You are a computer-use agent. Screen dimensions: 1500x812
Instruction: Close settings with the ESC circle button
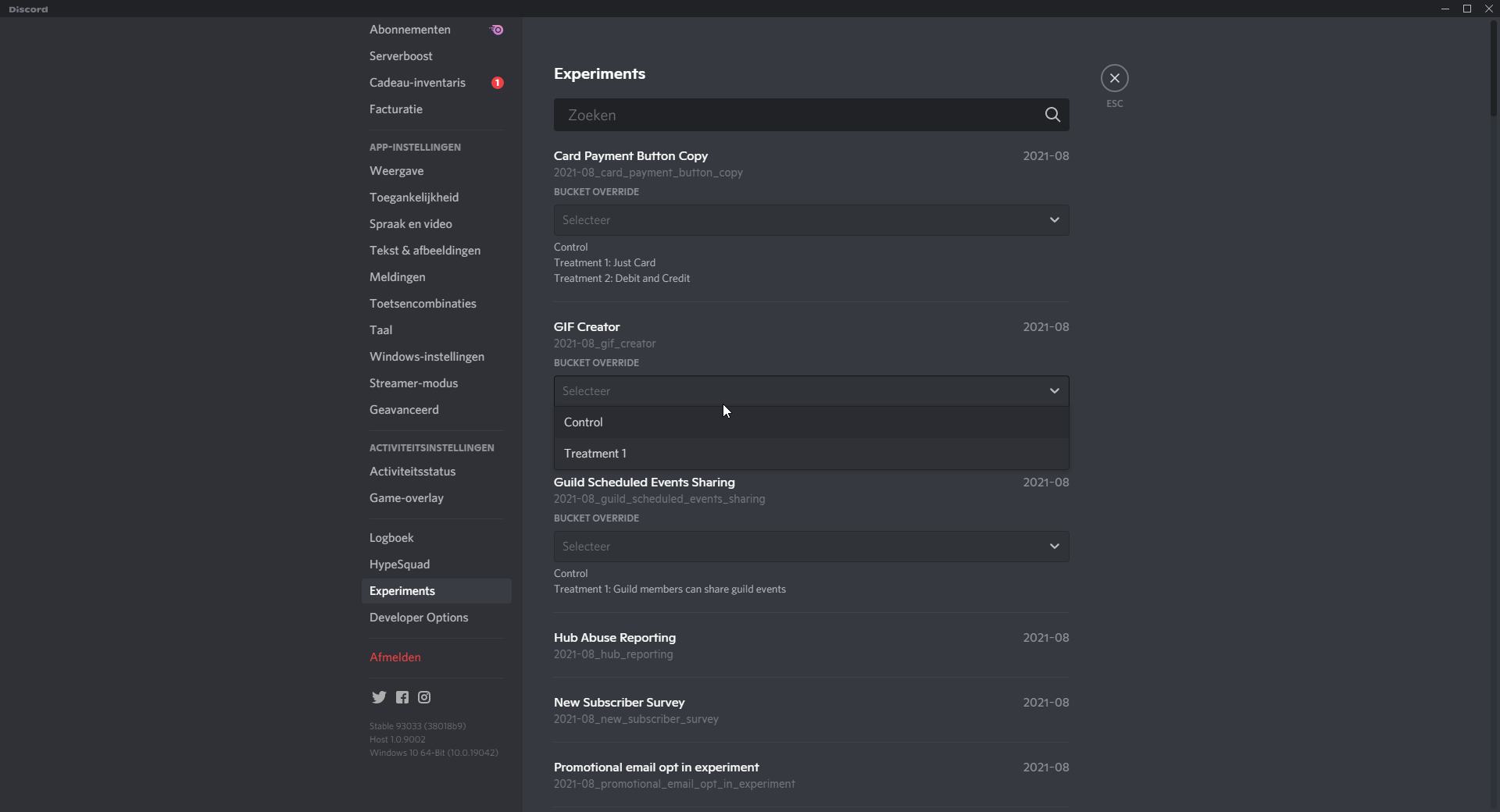click(1114, 78)
